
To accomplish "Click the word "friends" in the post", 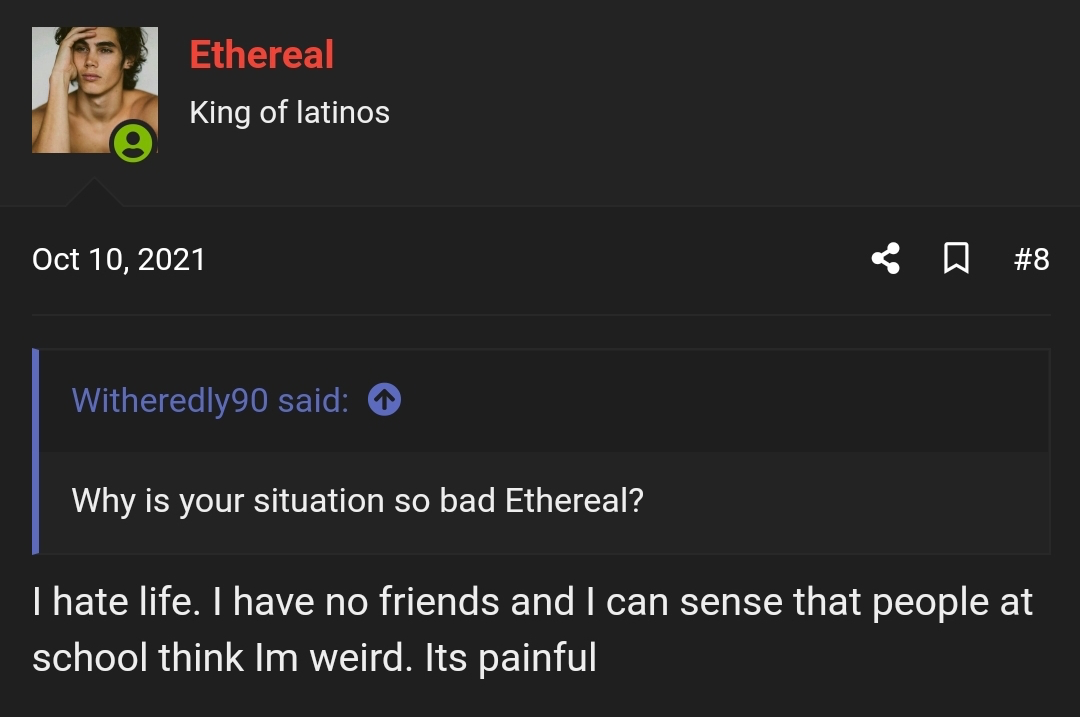I will pos(440,602).
